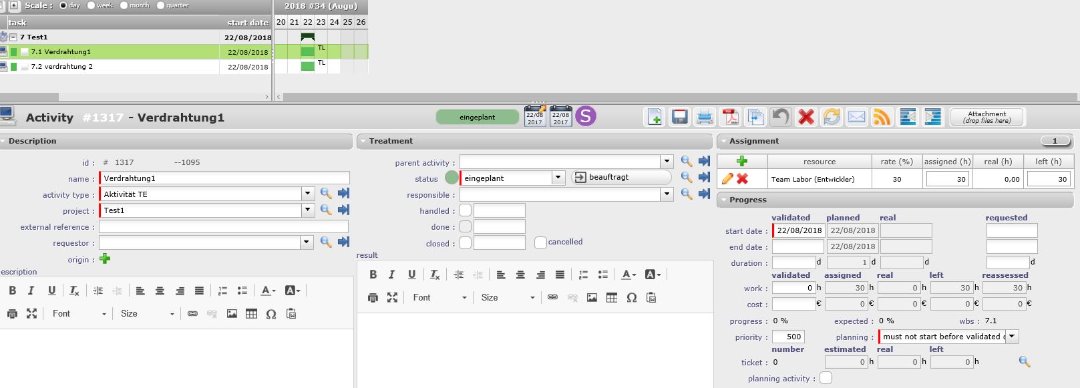The height and width of the screenshot is (388, 1080).
Task: Expand the status dropdown showing eingeplant
Action: (x=559, y=177)
